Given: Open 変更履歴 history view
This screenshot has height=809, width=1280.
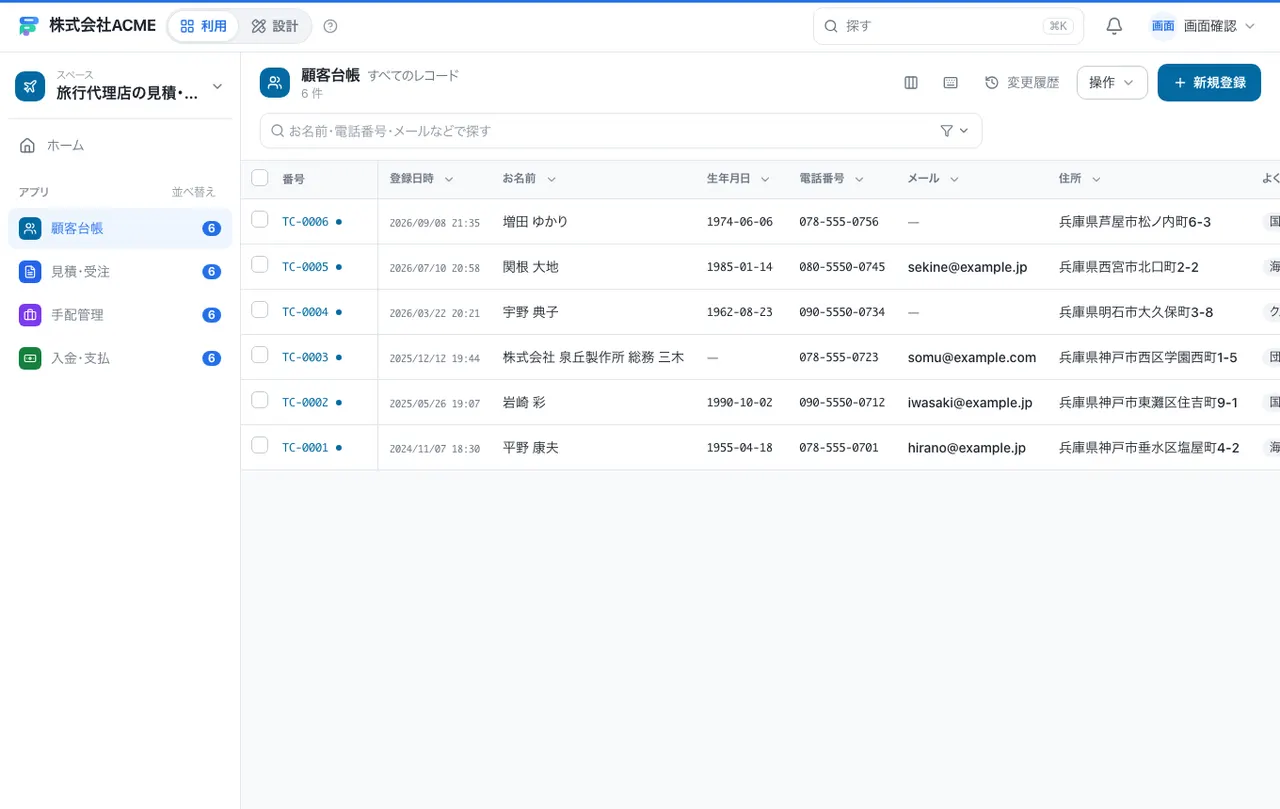Looking at the screenshot, I should tap(1022, 83).
